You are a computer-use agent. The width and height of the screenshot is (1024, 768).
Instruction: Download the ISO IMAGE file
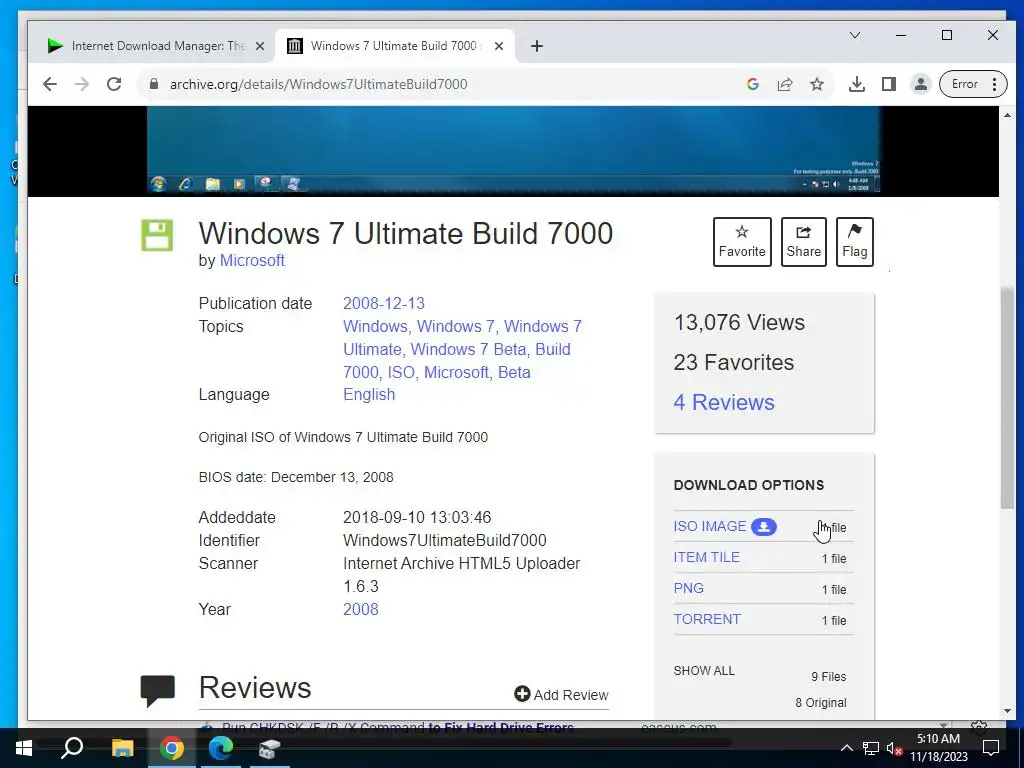[x=709, y=526]
